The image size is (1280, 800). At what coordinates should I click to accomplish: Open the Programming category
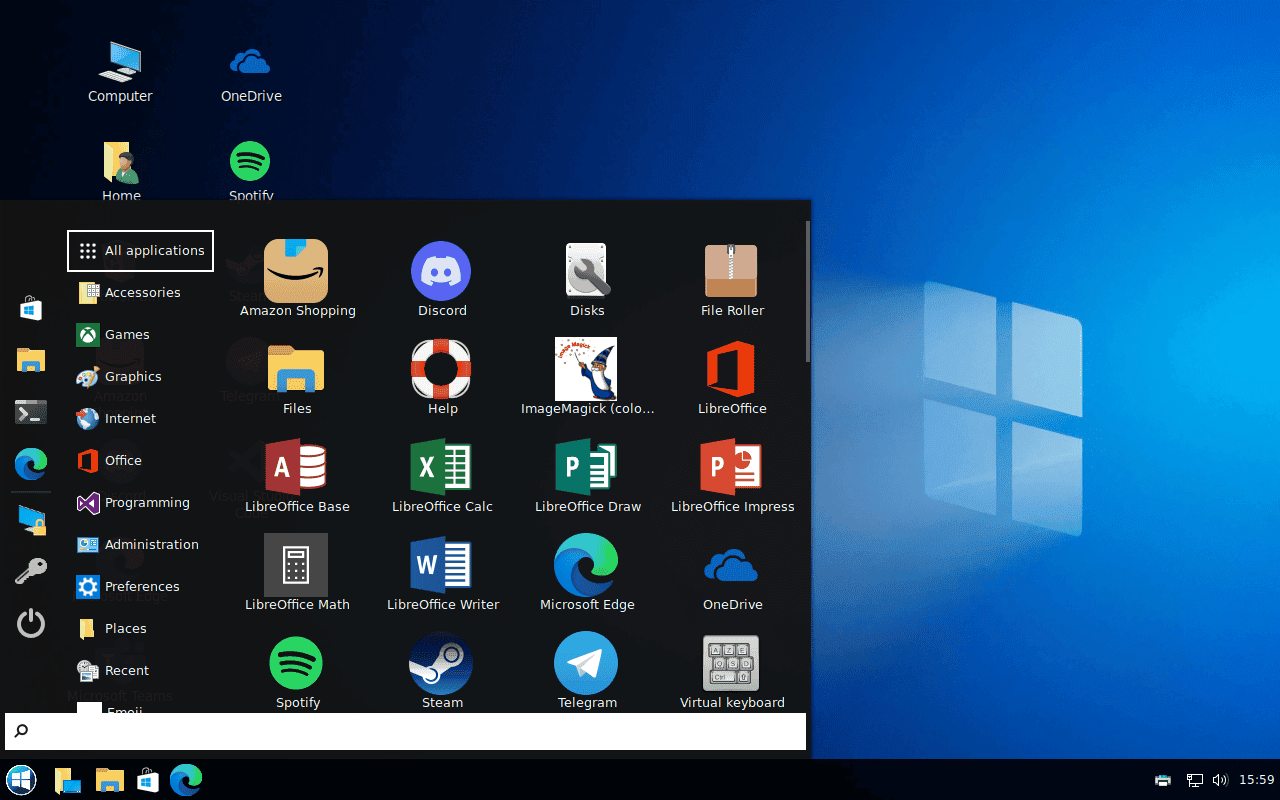140,503
